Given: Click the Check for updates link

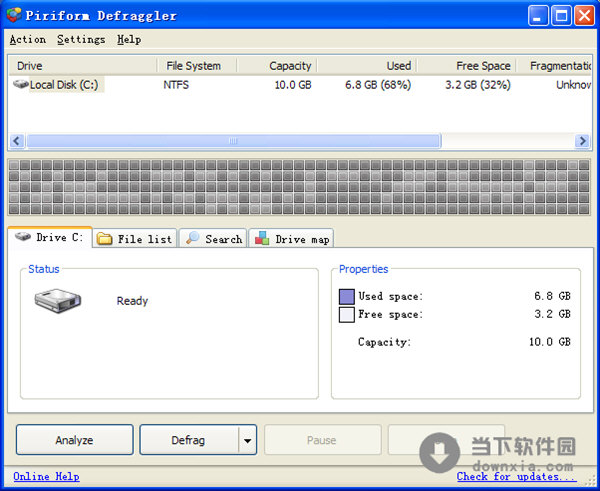Looking at the screenshot, I should 516,476.
